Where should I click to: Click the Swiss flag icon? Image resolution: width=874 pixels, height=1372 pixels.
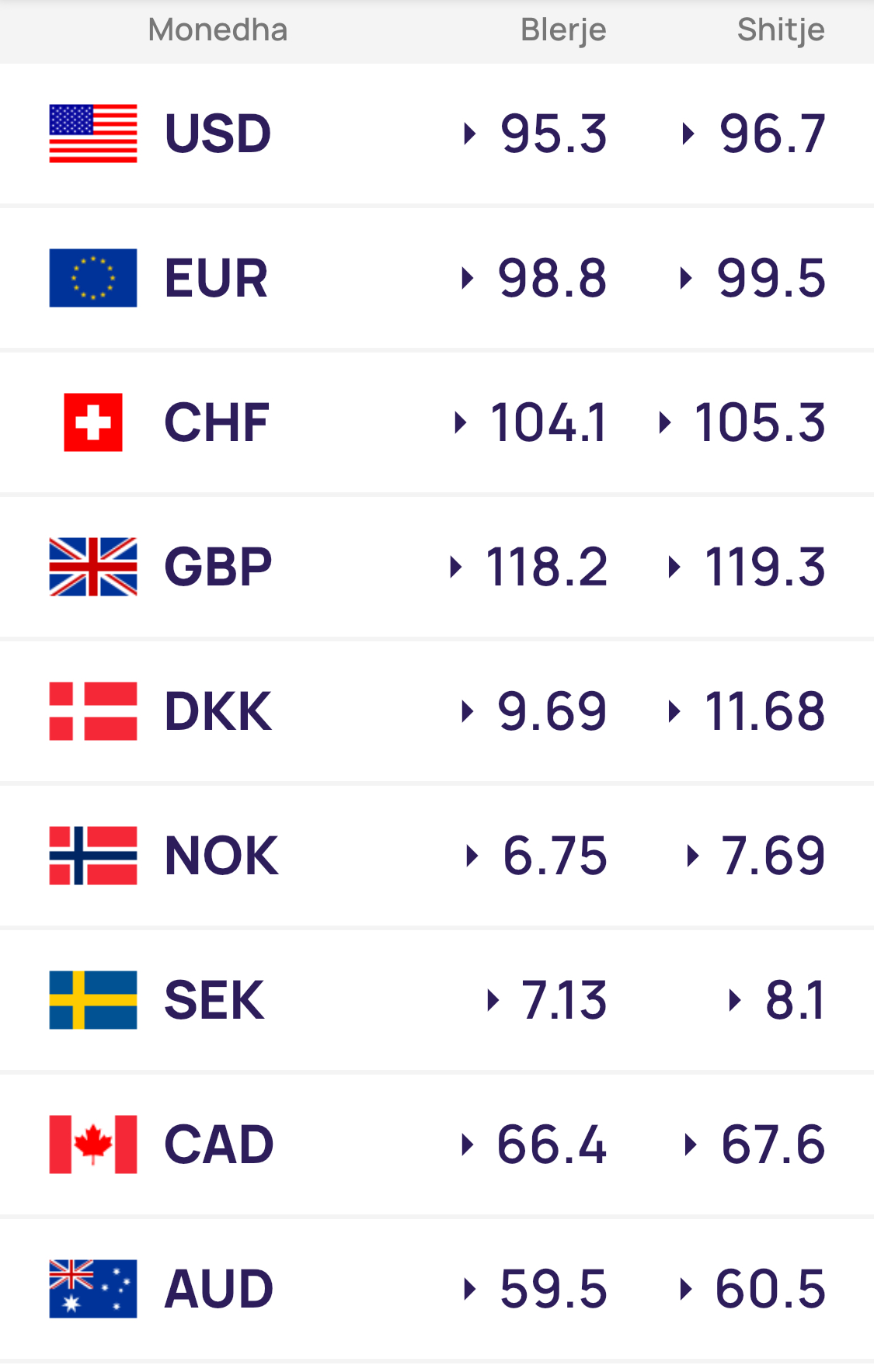[x=93, y=422]
